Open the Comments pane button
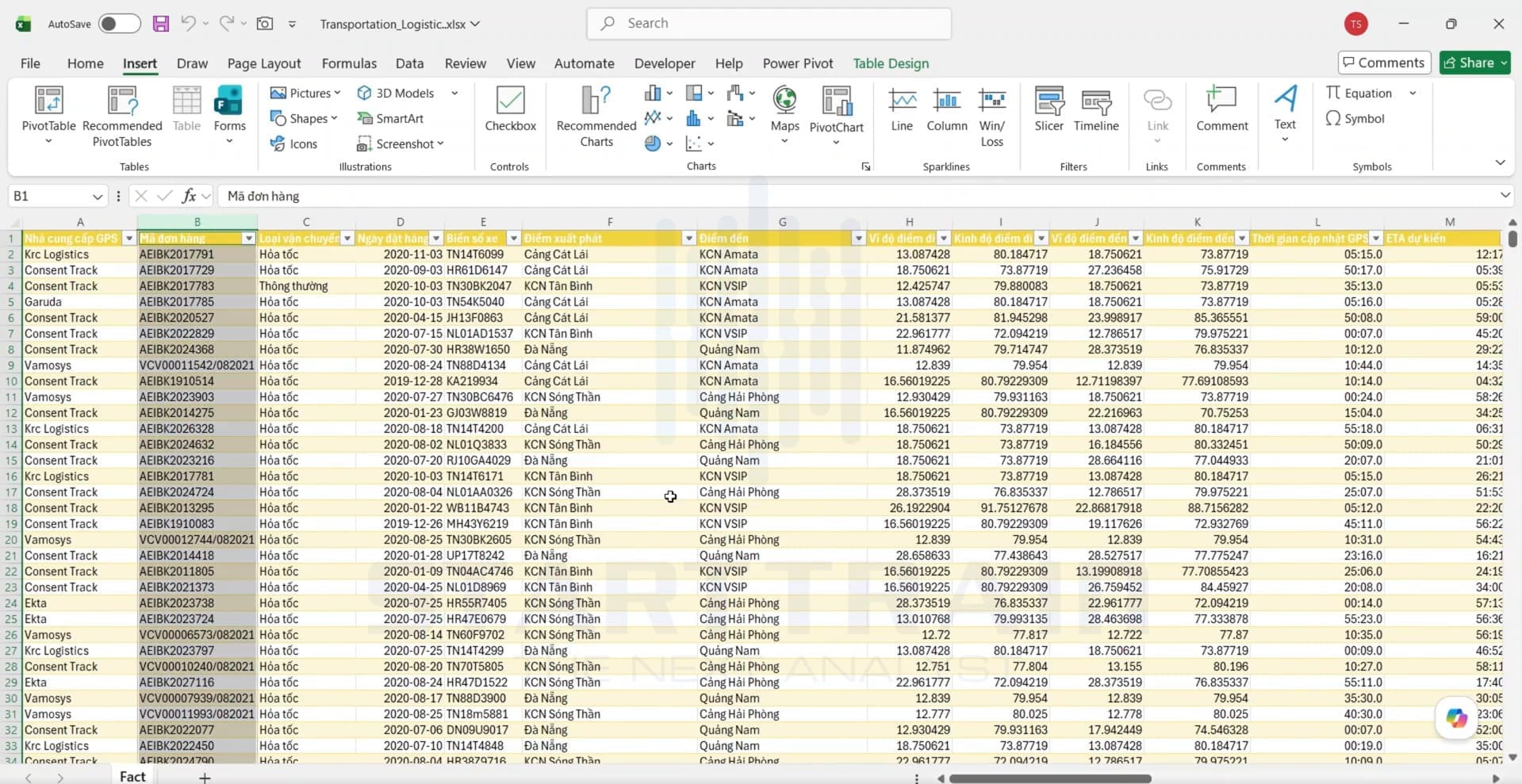Viewport: 1522px width, 784px height. 1384,63
